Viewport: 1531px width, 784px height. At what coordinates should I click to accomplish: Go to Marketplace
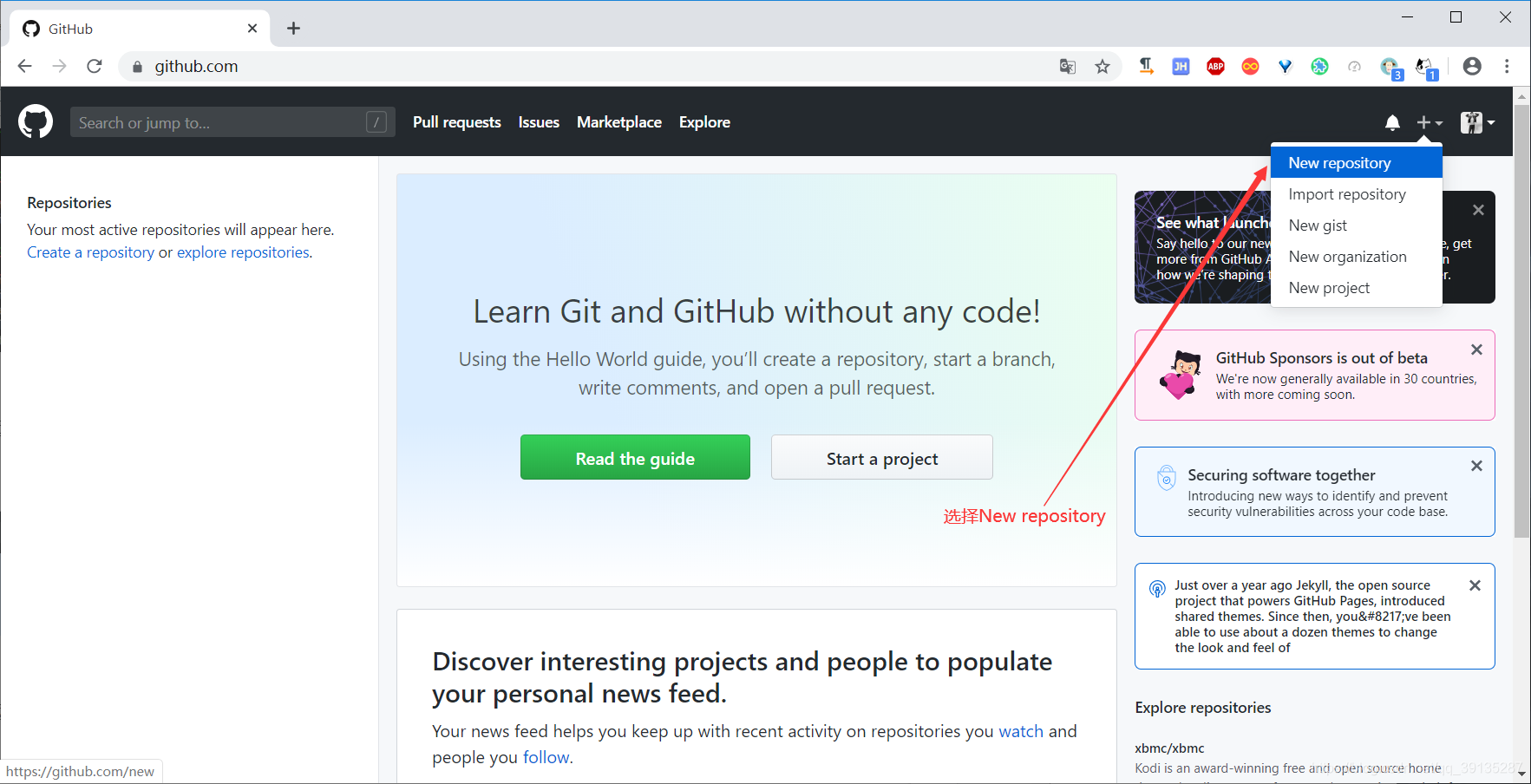[x=619, y=122]
